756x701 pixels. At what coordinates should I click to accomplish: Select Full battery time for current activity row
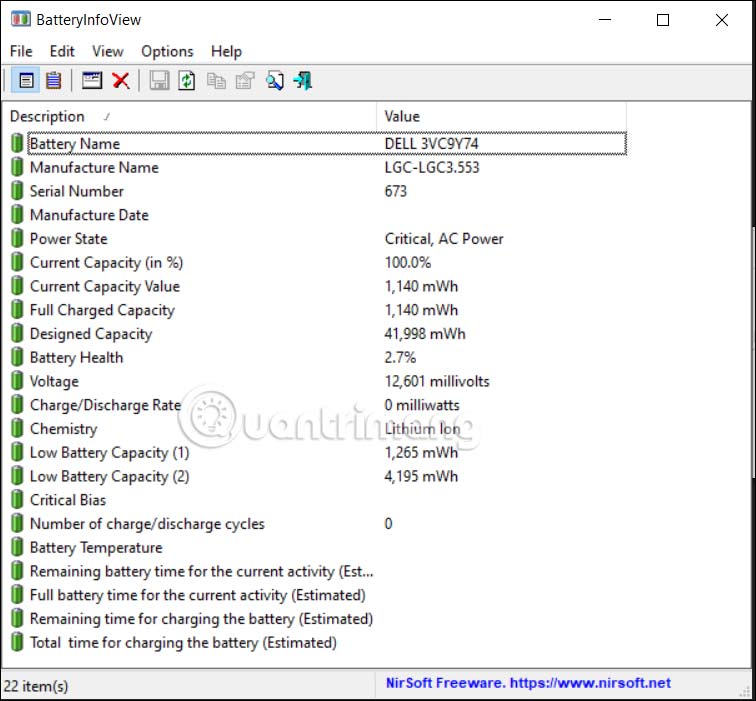(318, 595)
